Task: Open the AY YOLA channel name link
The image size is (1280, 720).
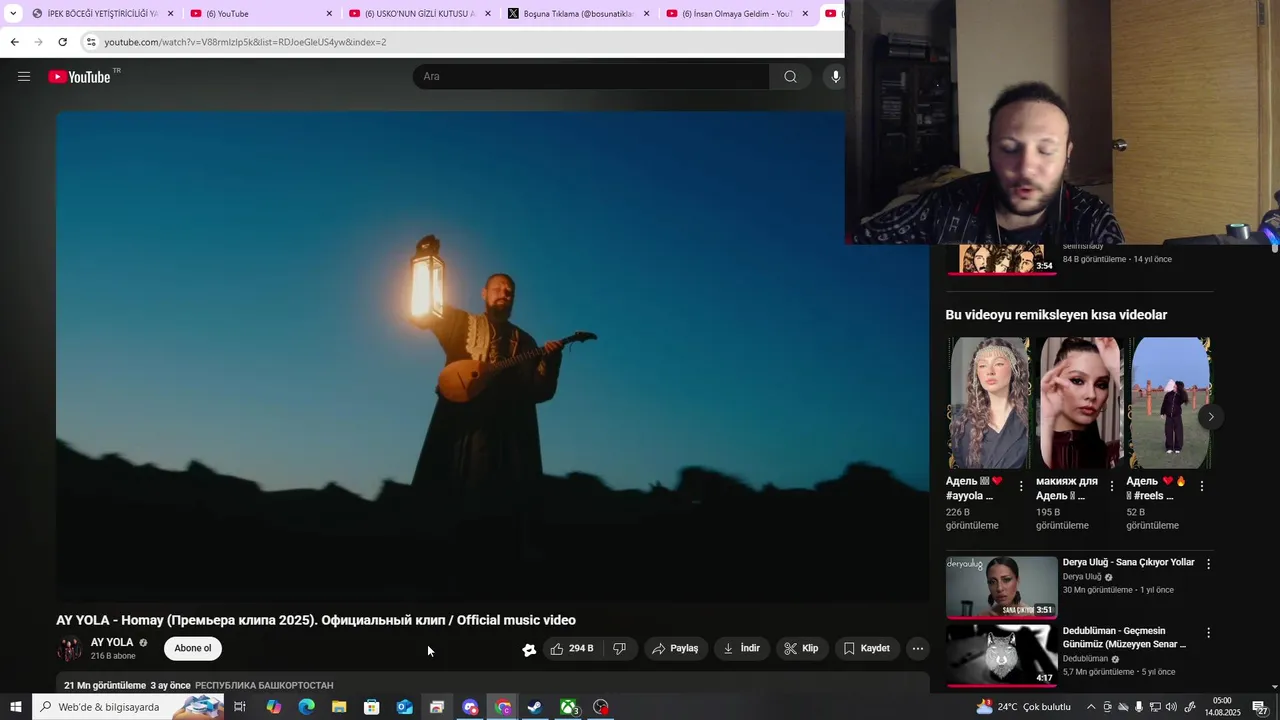Action: (x=112, y=643)
